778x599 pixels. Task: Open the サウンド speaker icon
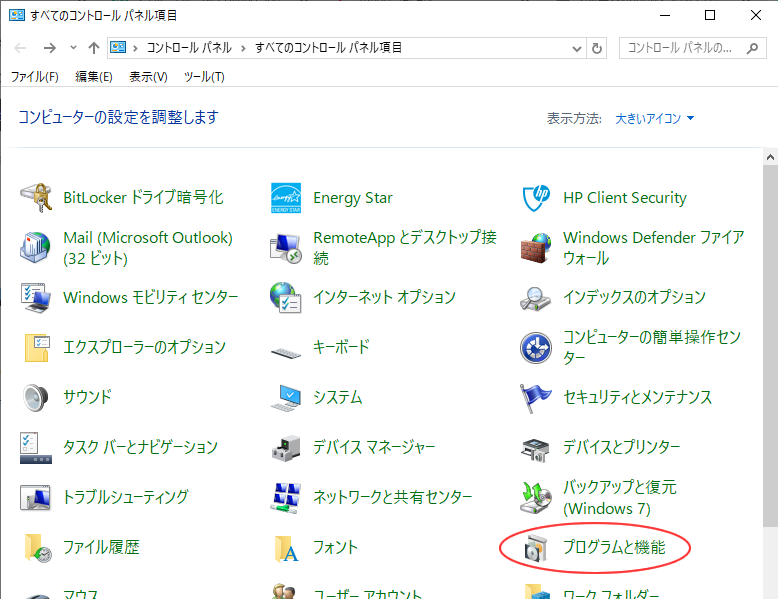click(36, 397)
